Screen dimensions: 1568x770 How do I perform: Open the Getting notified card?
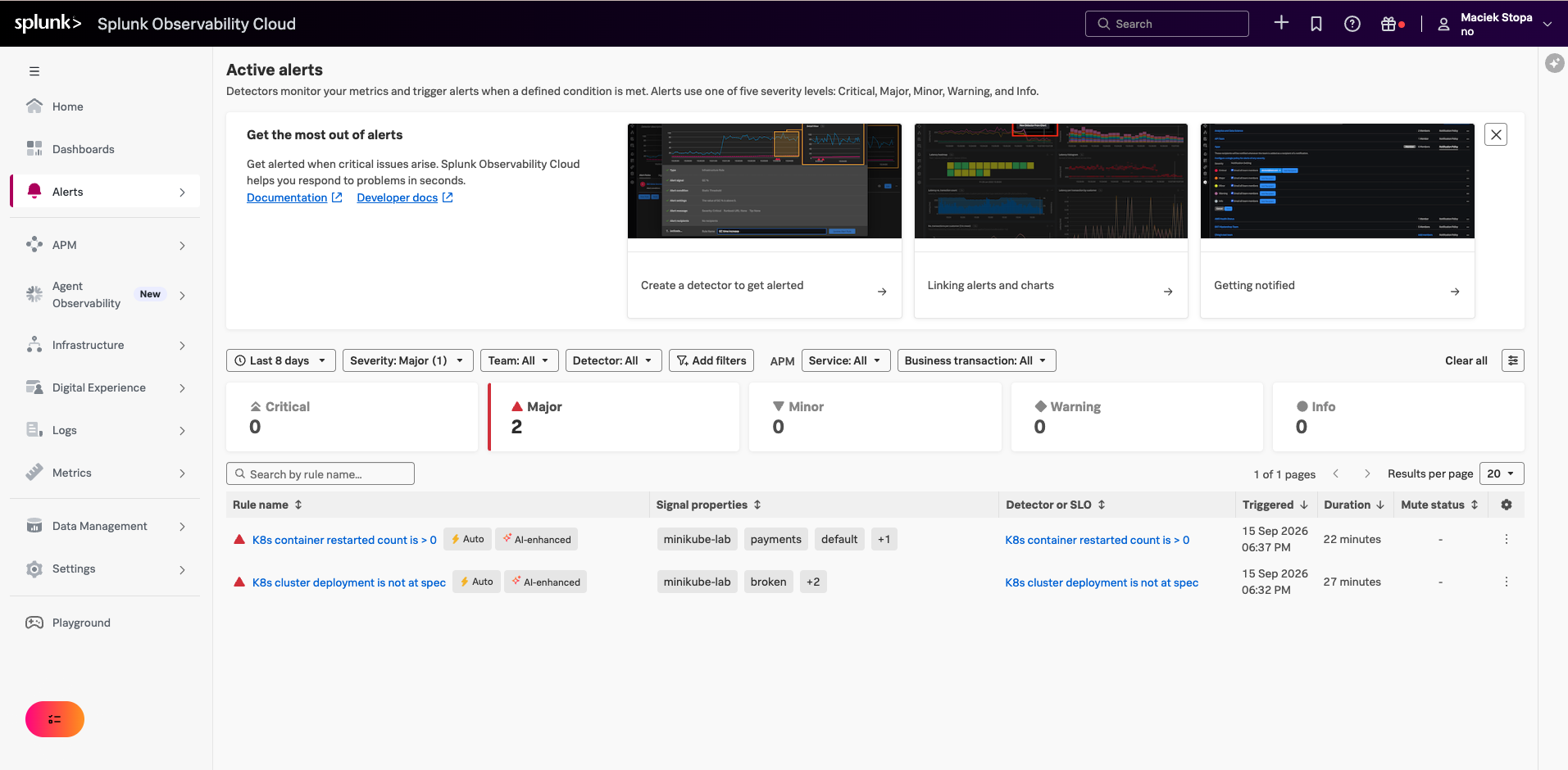1338,220
